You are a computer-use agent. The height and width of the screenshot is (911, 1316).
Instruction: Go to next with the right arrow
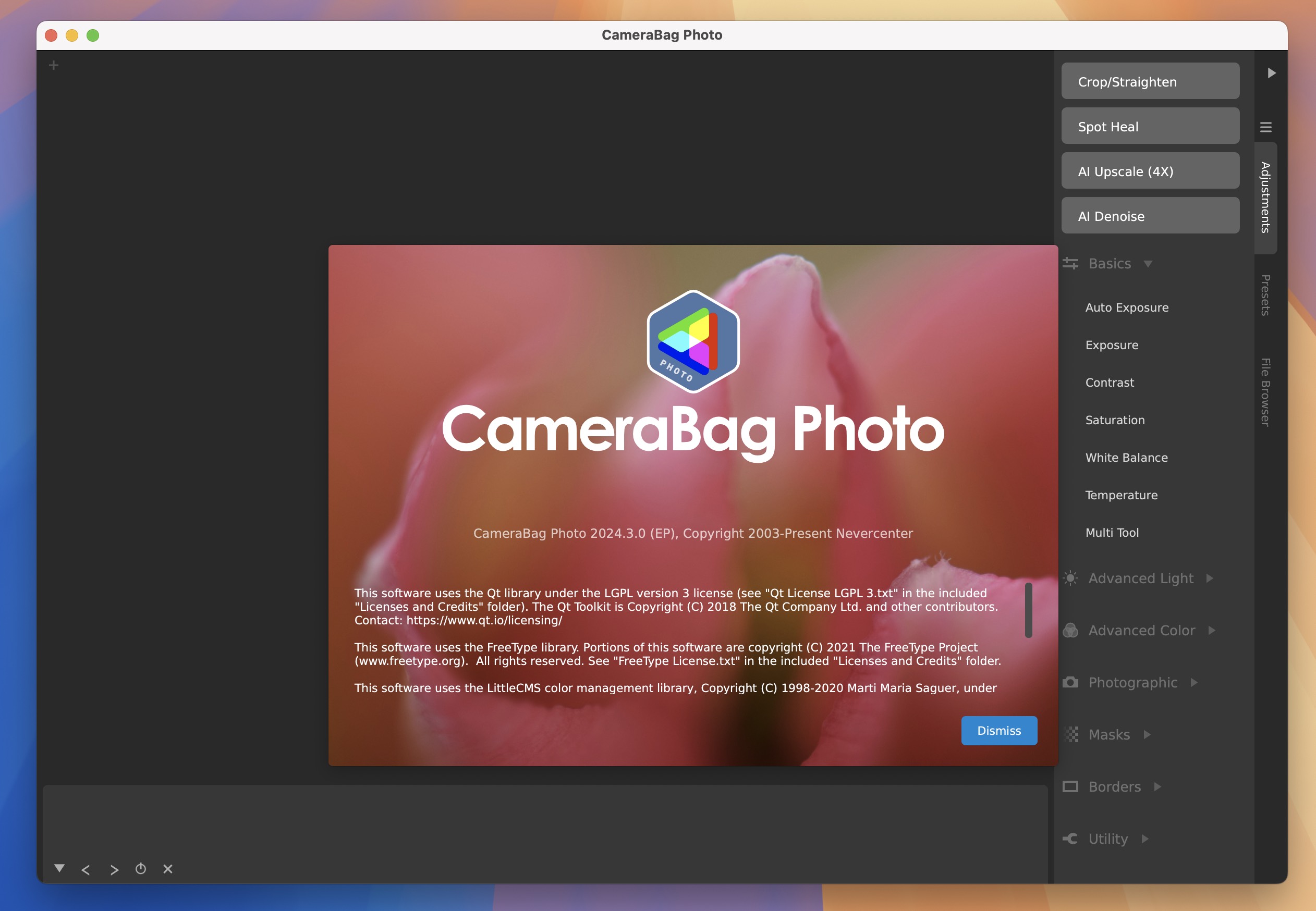114,870
